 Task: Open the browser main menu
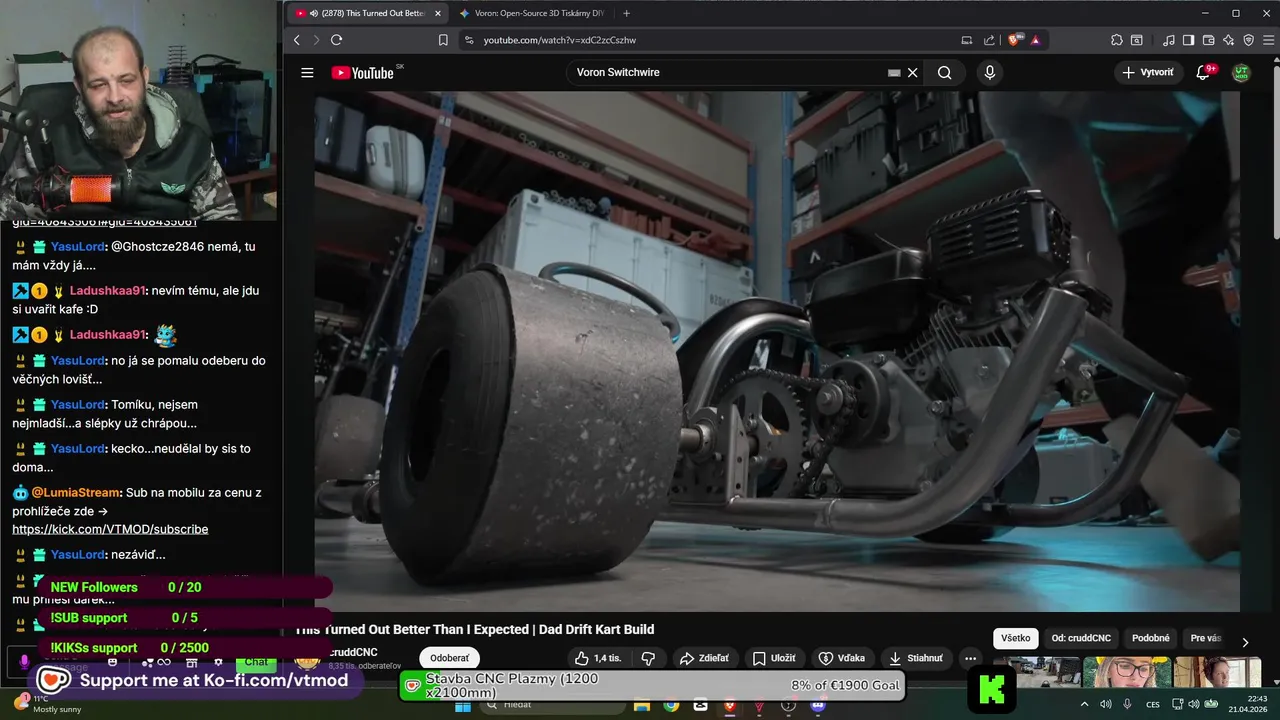click(1268, 40)
